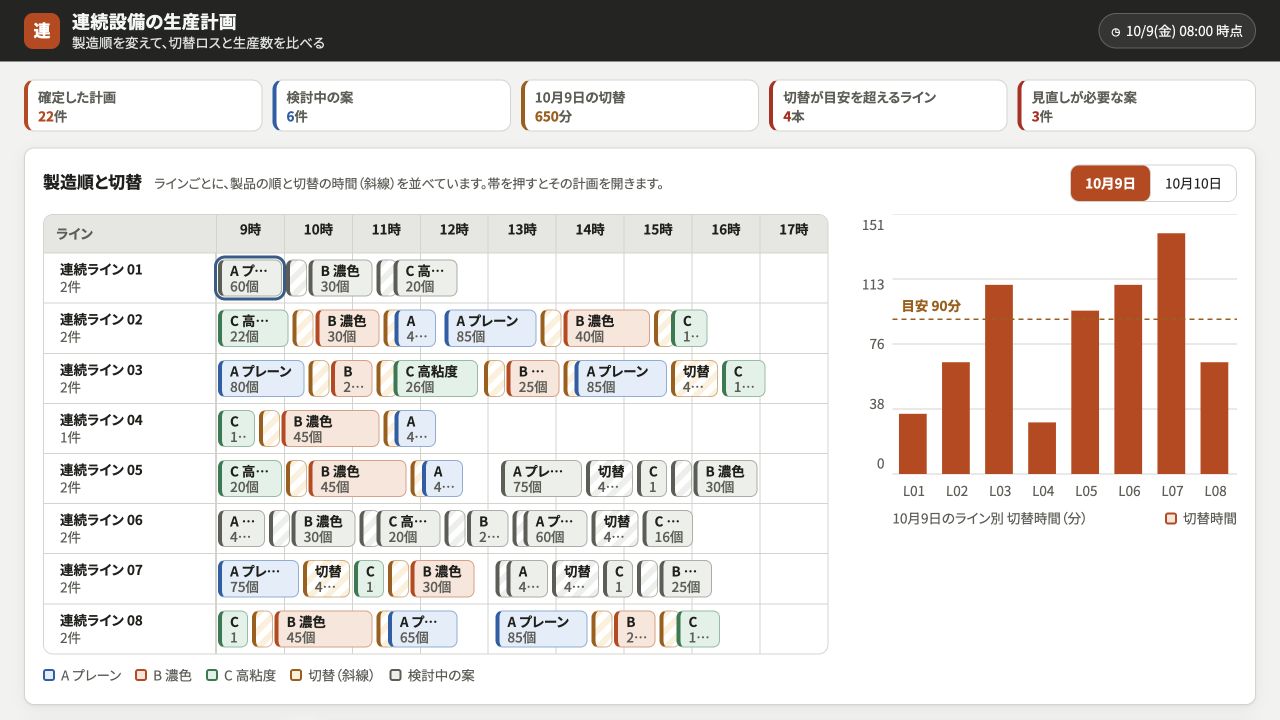Screen dimensions: 1280x720
Task: Click the 検討中の案 legend swatch
Action: point(396,675)
